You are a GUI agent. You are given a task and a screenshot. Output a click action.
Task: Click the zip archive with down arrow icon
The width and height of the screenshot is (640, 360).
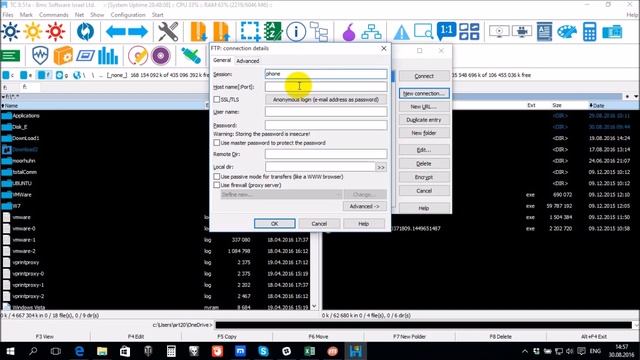[198, 31]
